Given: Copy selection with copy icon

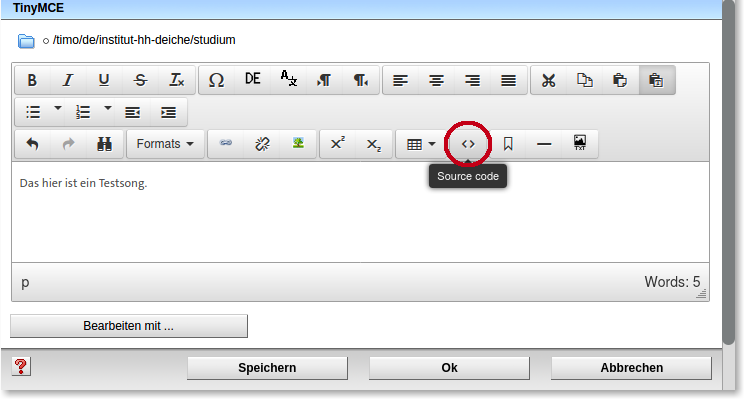Looking at the screenshot, I should click(585, 80).
